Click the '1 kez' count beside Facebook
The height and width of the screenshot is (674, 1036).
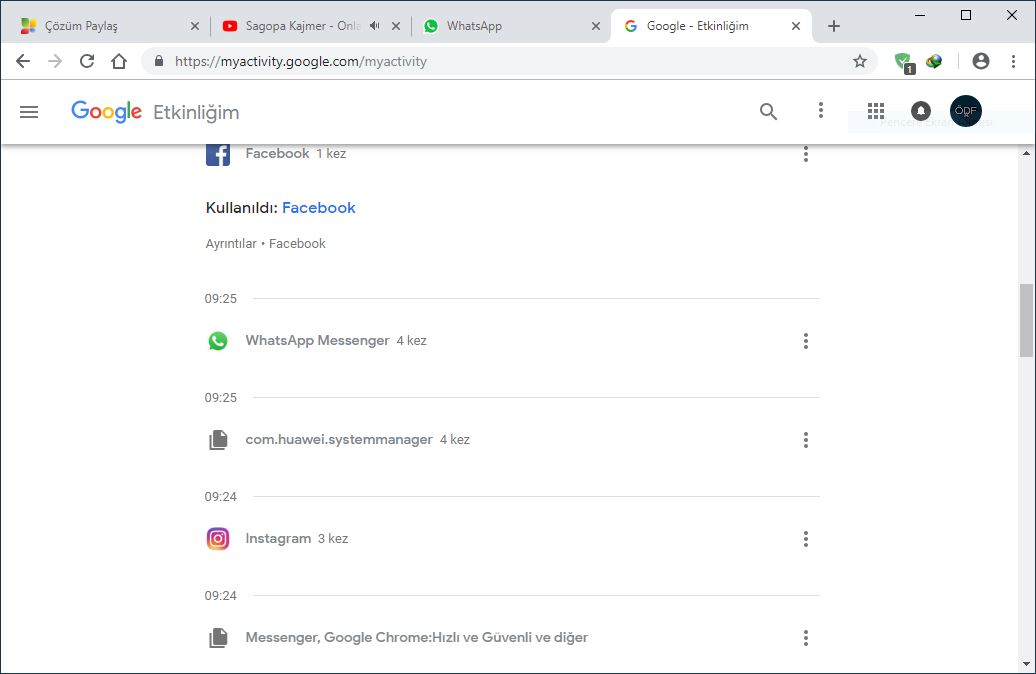331,153
